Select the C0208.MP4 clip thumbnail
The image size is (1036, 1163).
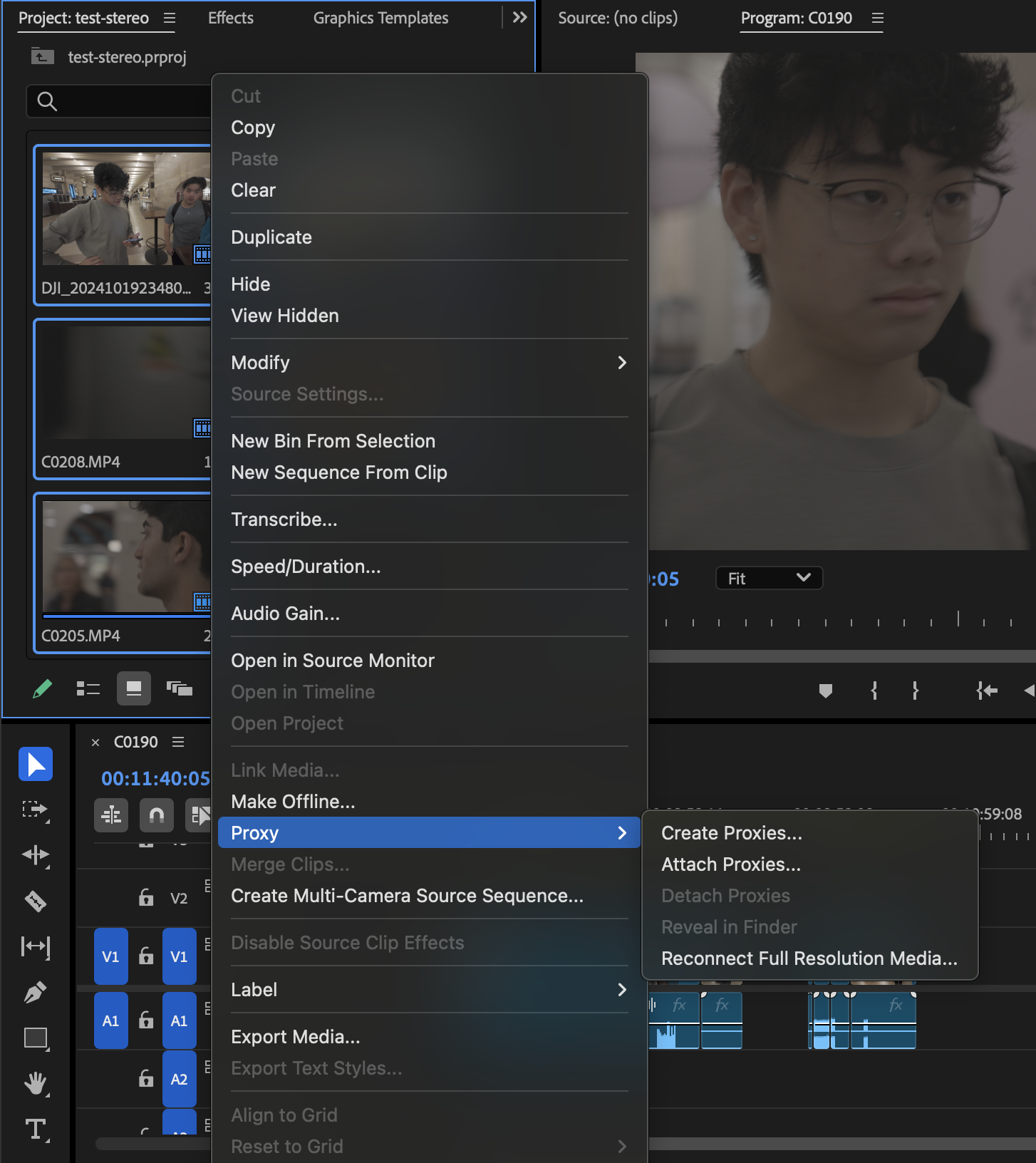tap(125, 383)
